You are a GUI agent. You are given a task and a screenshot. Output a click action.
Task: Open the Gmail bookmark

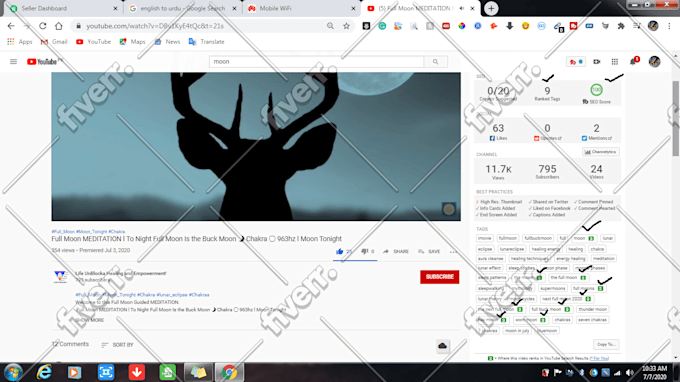click(x=54, y=42)
